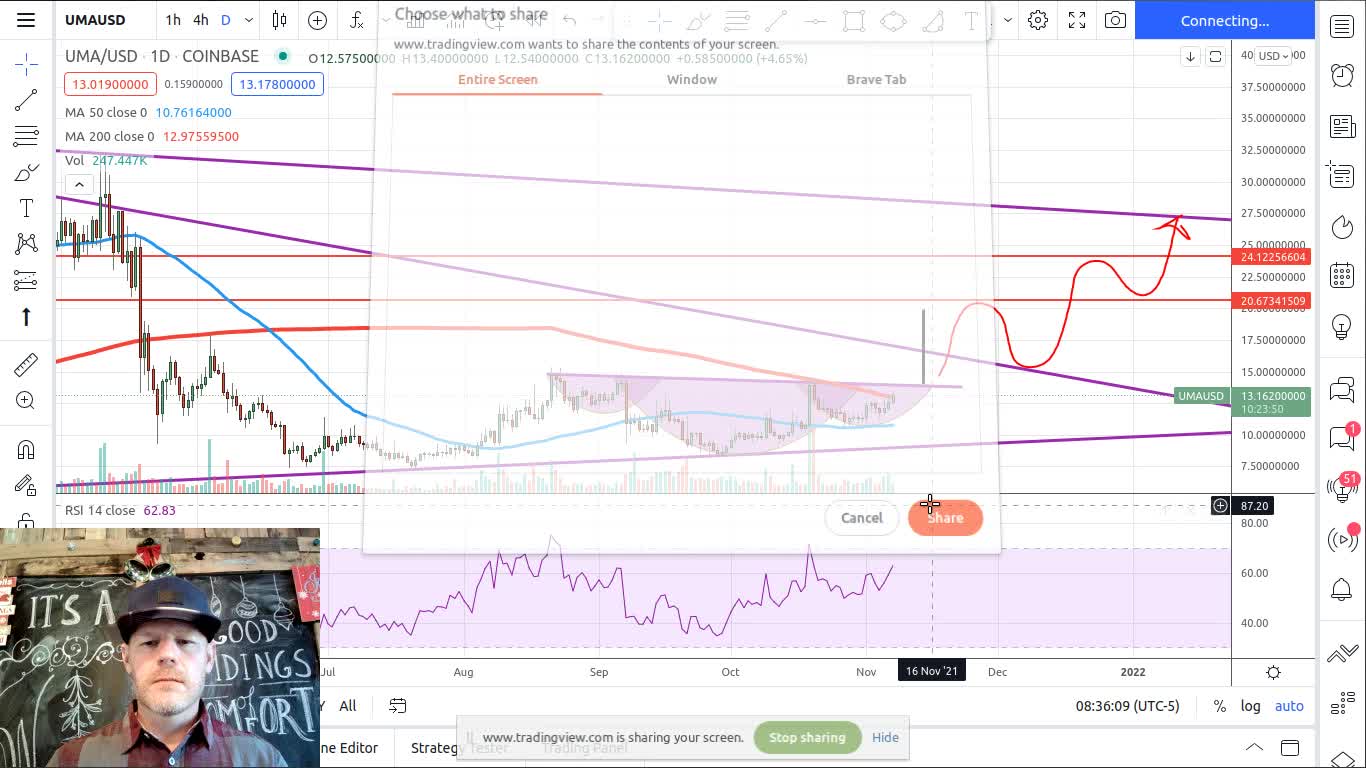Select the trend line drawing tool

(26, 100)
